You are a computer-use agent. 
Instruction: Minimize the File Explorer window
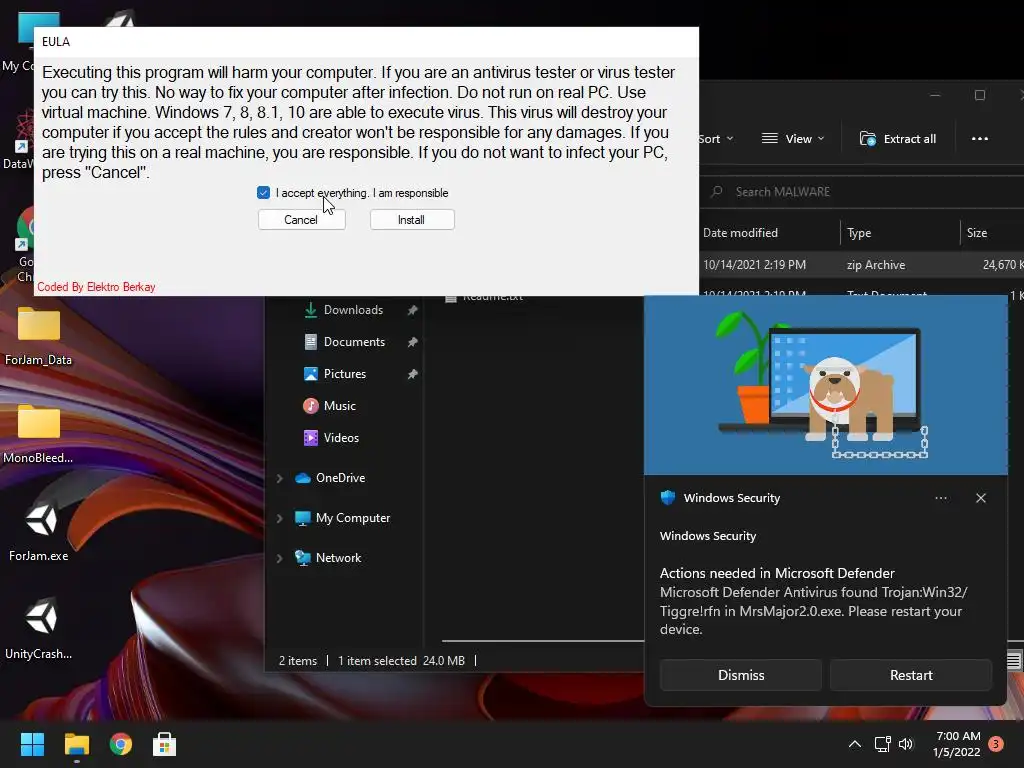click(x=935, y=95)
